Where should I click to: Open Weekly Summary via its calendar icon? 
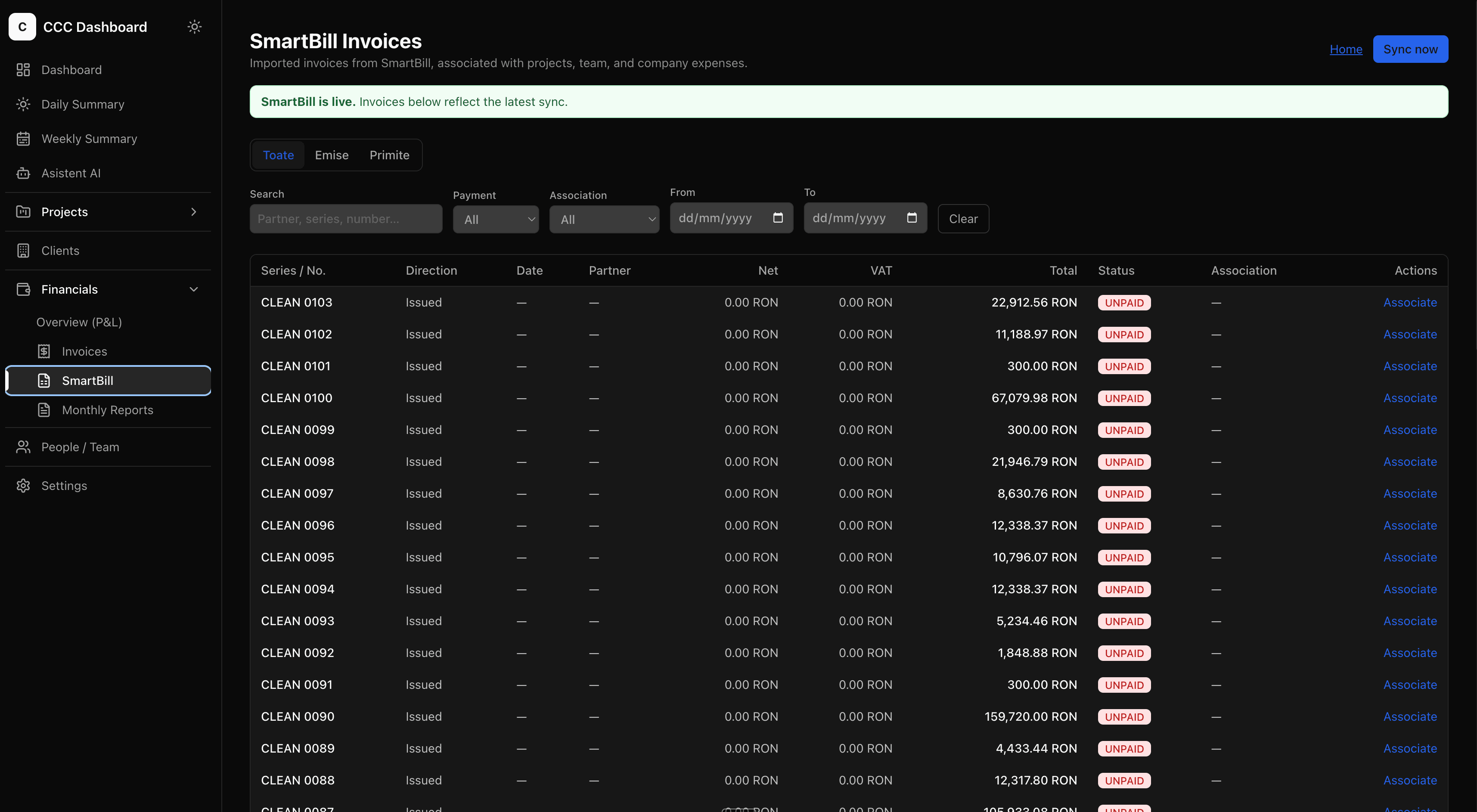[x=23, y=138]
